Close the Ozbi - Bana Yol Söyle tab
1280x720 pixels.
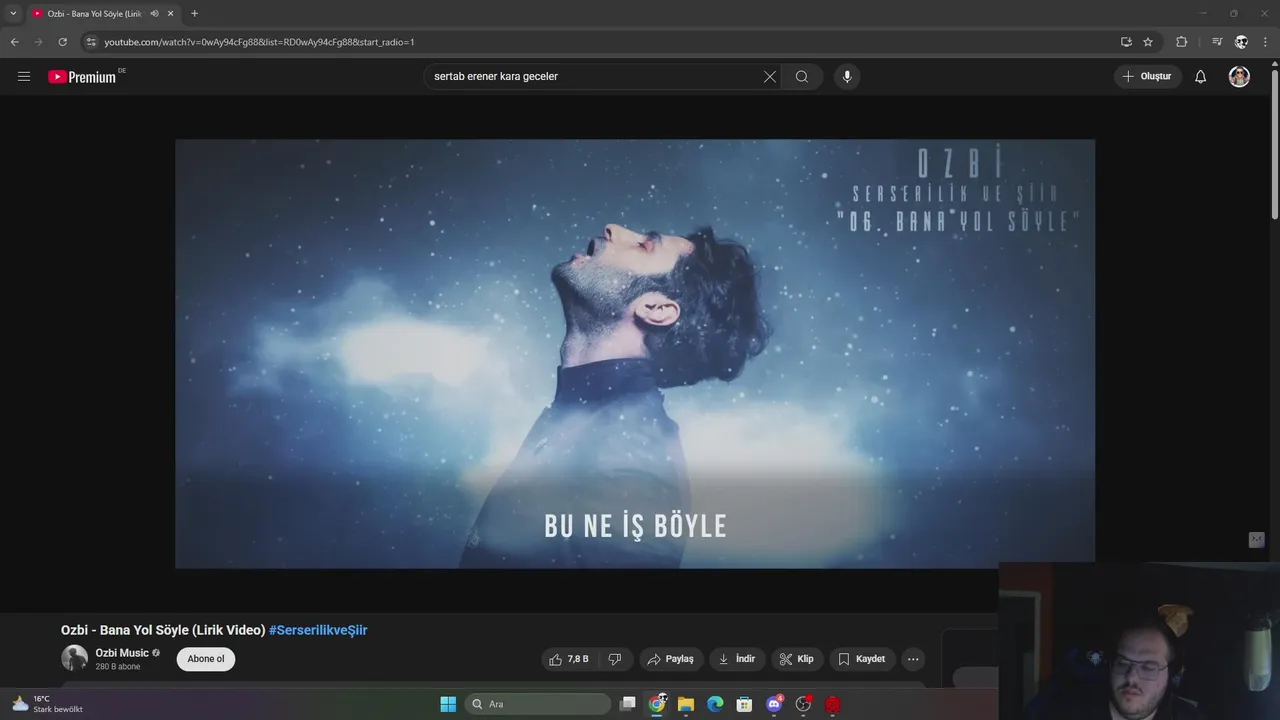coord(171,14)
